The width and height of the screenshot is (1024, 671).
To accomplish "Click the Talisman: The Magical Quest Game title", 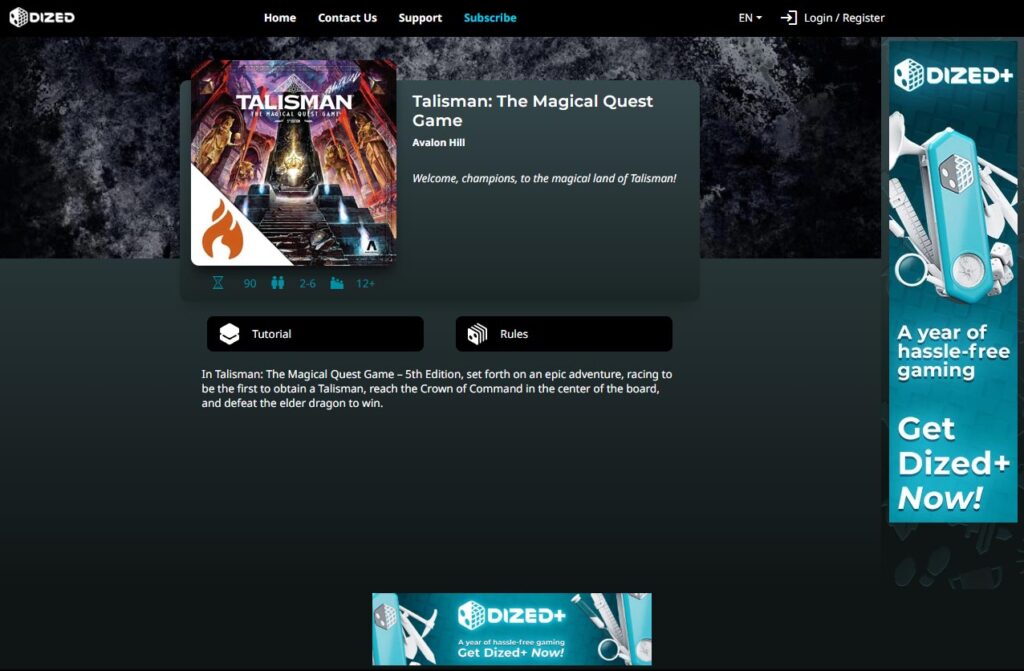I will (x=532, y=110).
